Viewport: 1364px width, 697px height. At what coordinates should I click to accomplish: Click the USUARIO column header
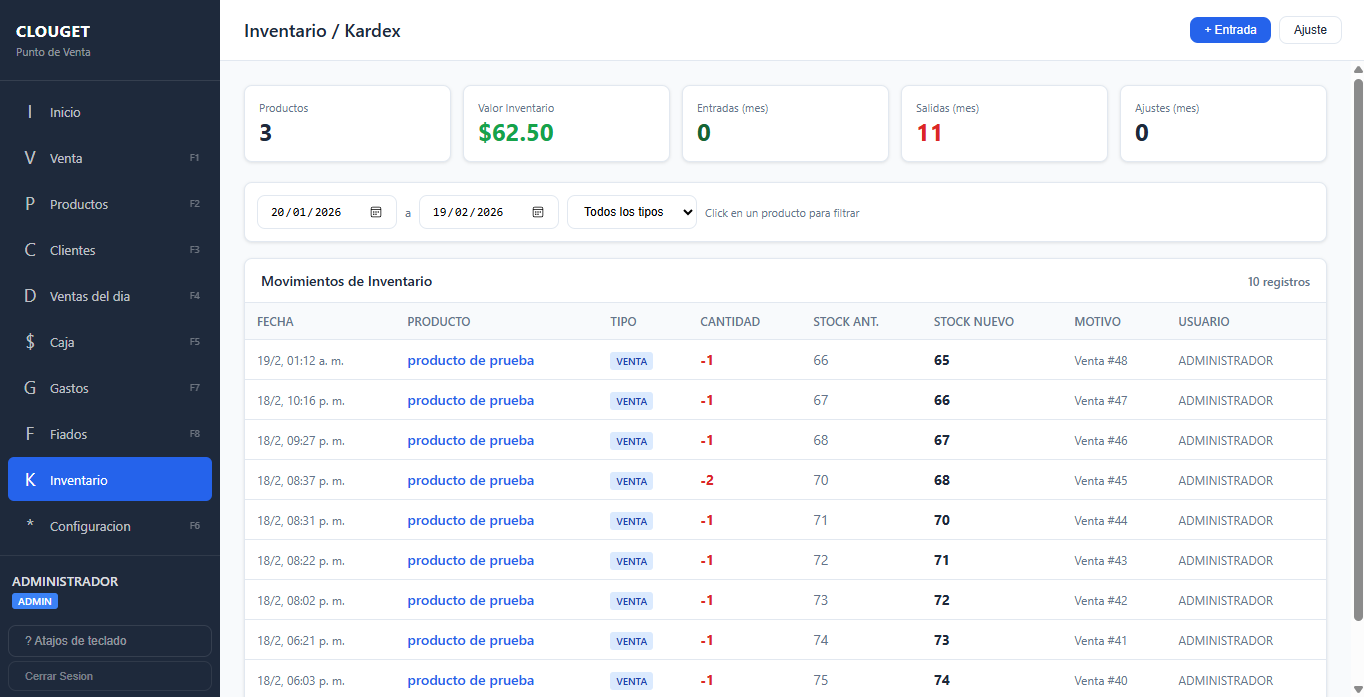[1204, 322]
